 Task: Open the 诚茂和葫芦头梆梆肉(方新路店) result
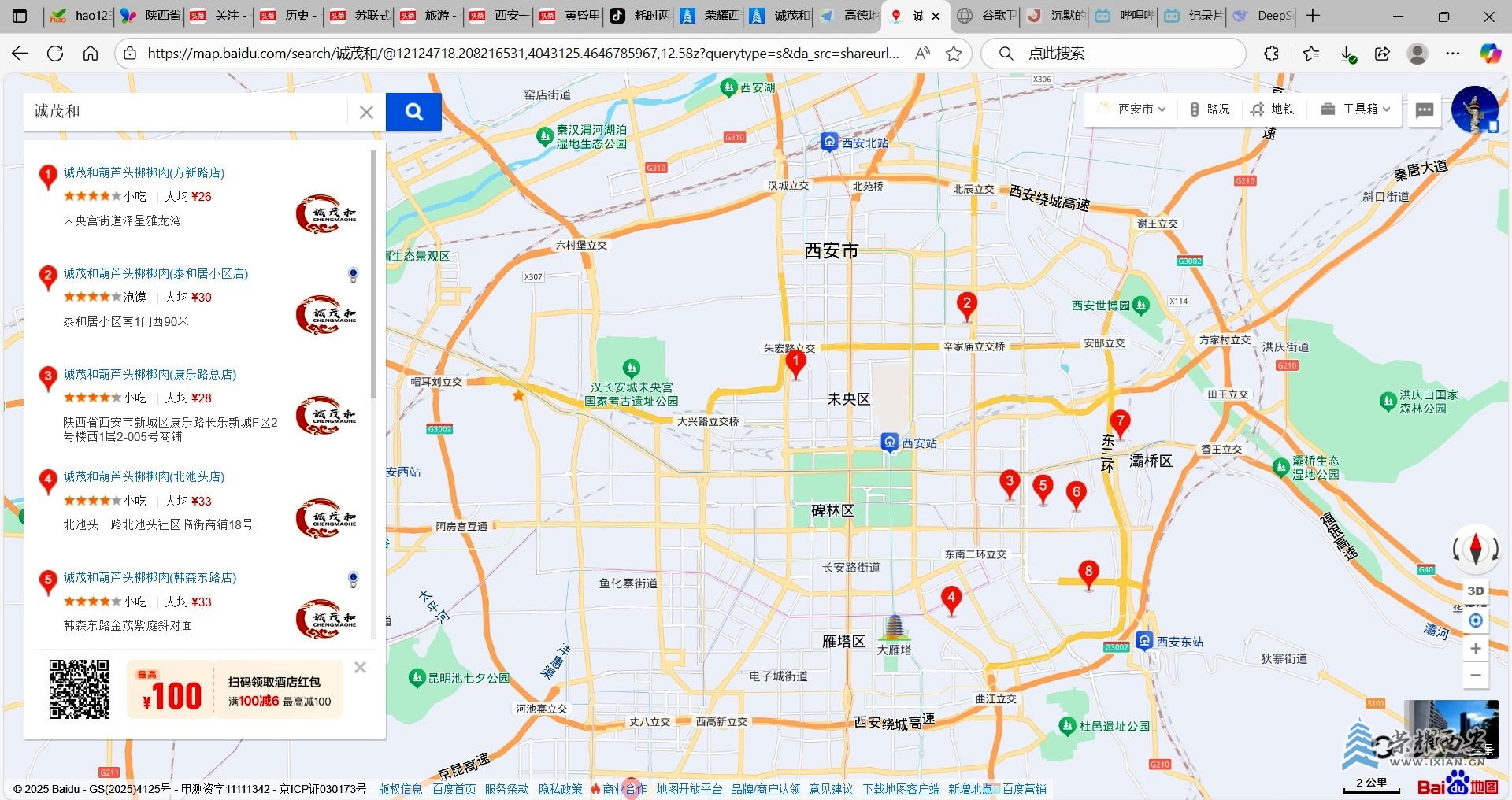click(144, 172)
